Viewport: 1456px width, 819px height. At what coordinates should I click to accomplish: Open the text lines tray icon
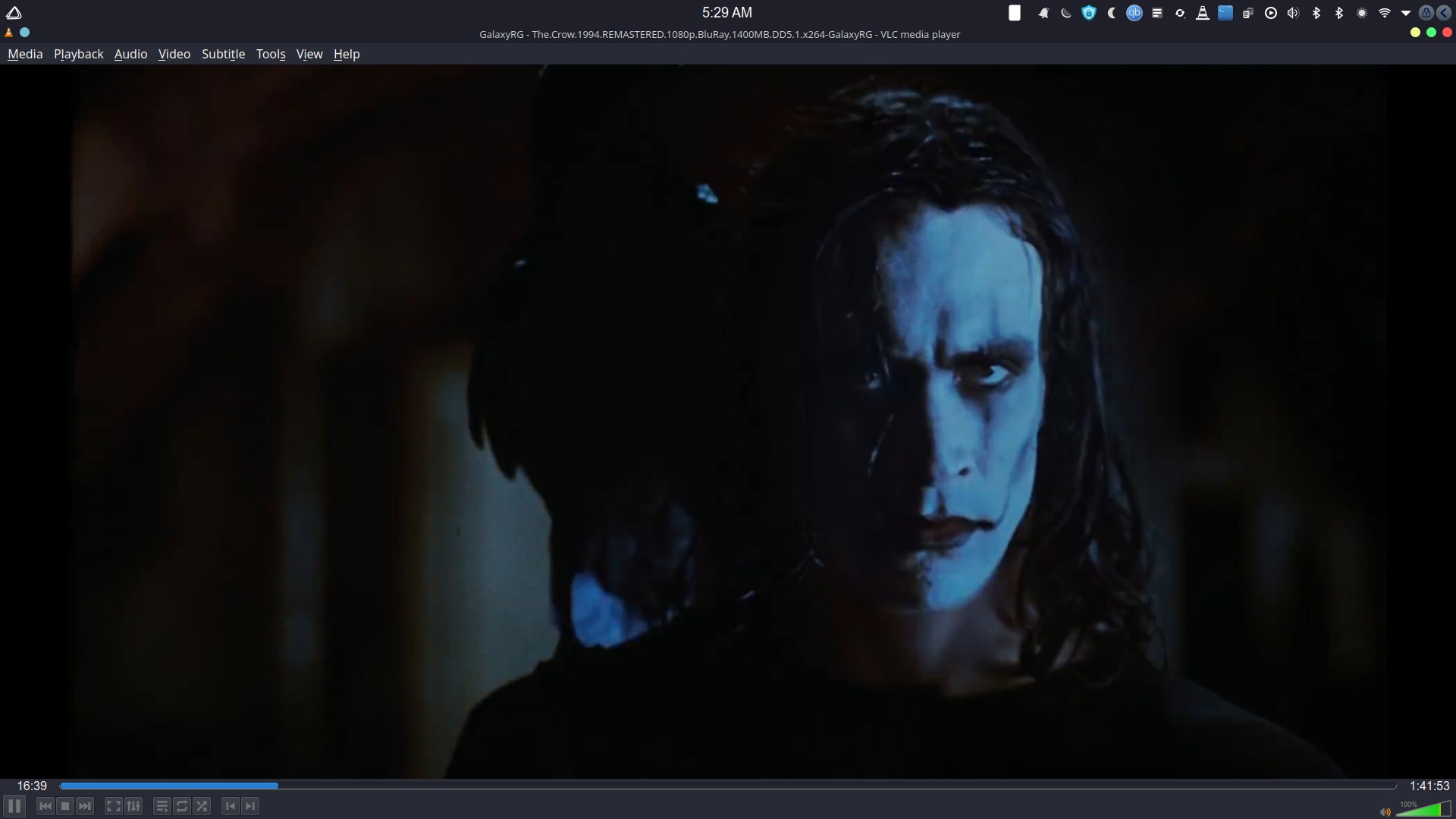click(x=1157, y=13)
